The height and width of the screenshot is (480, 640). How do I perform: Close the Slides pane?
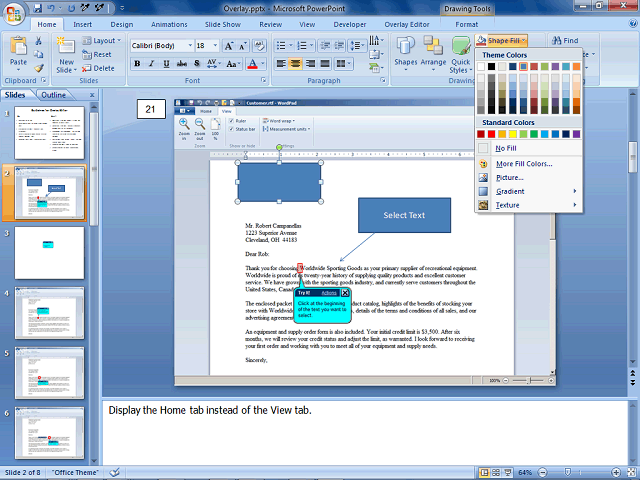92,95
